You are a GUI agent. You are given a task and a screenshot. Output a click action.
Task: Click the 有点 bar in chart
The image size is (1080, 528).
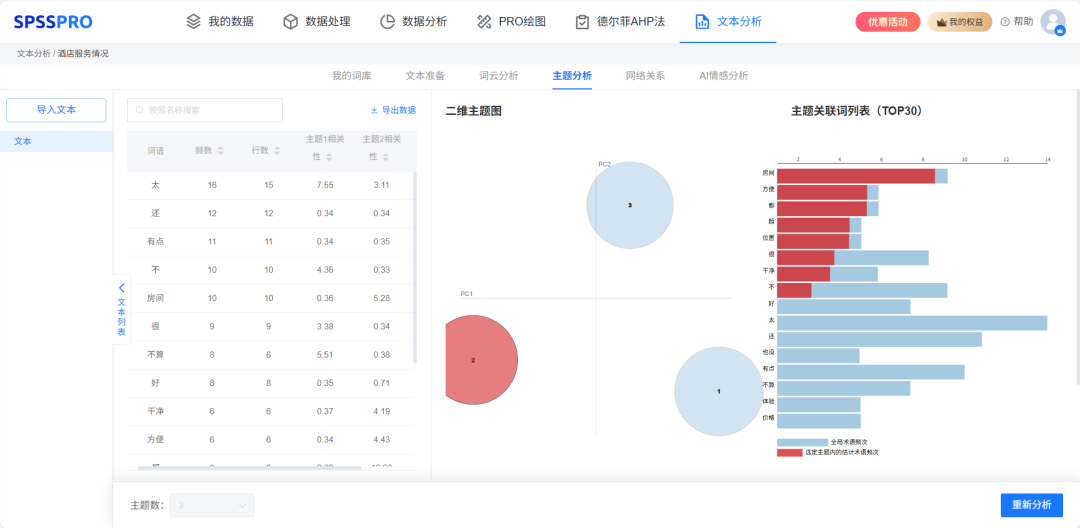pos(871,372)
